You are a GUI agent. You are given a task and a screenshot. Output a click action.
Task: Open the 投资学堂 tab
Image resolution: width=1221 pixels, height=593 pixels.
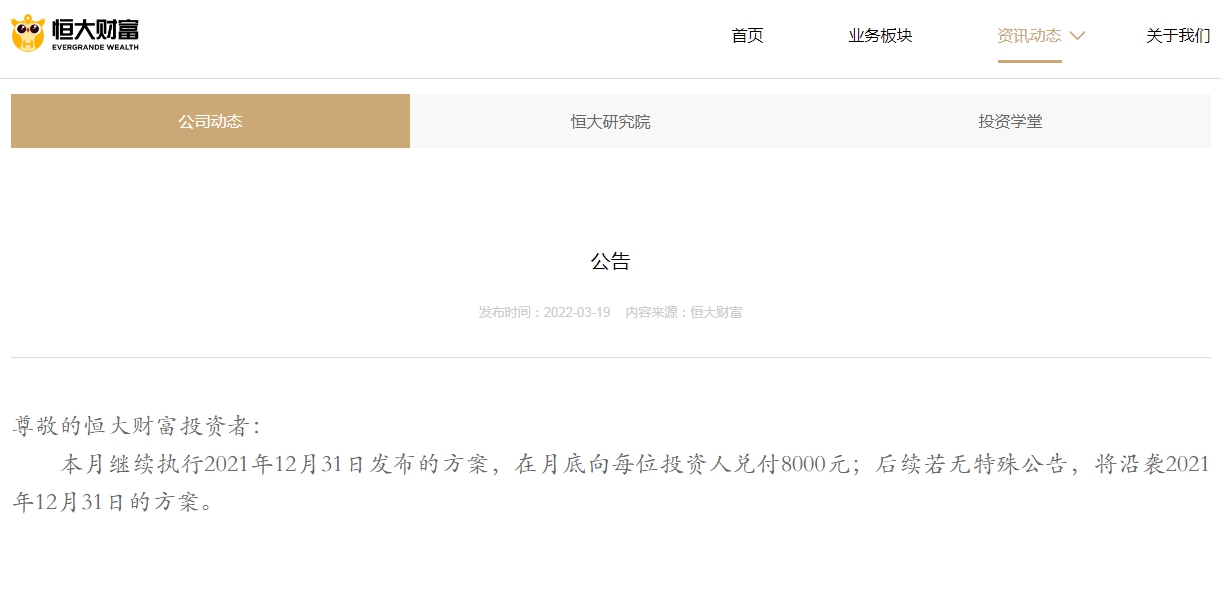[1010, 121]
